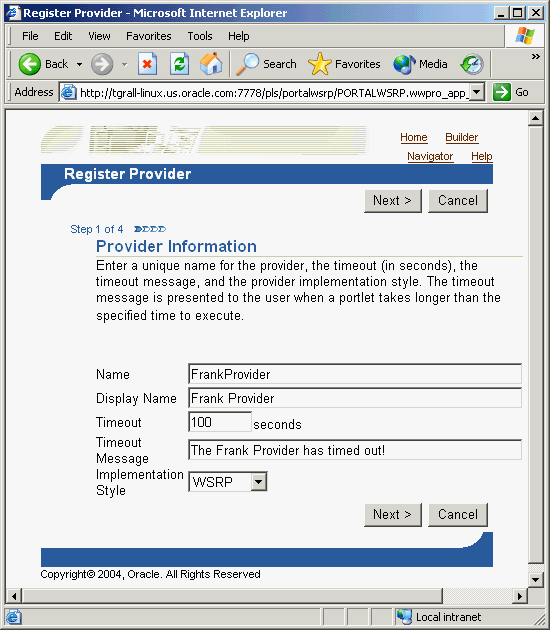The image size is (550, 630).
Task: Open the Media pane
Action: (420, 64)
